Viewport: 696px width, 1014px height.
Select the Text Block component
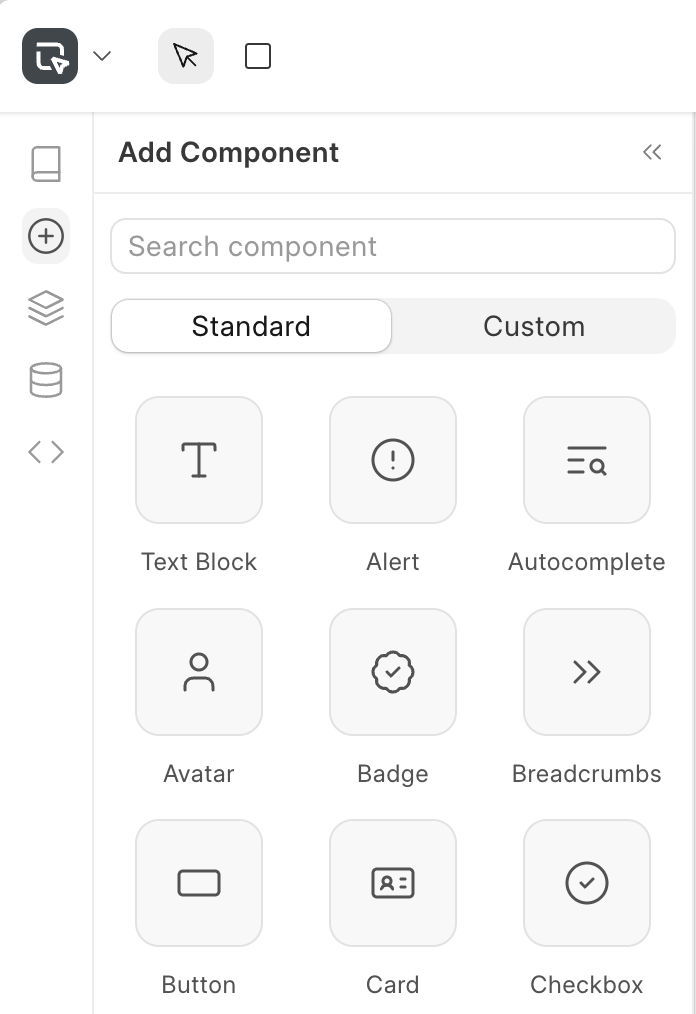pos(198,460)
